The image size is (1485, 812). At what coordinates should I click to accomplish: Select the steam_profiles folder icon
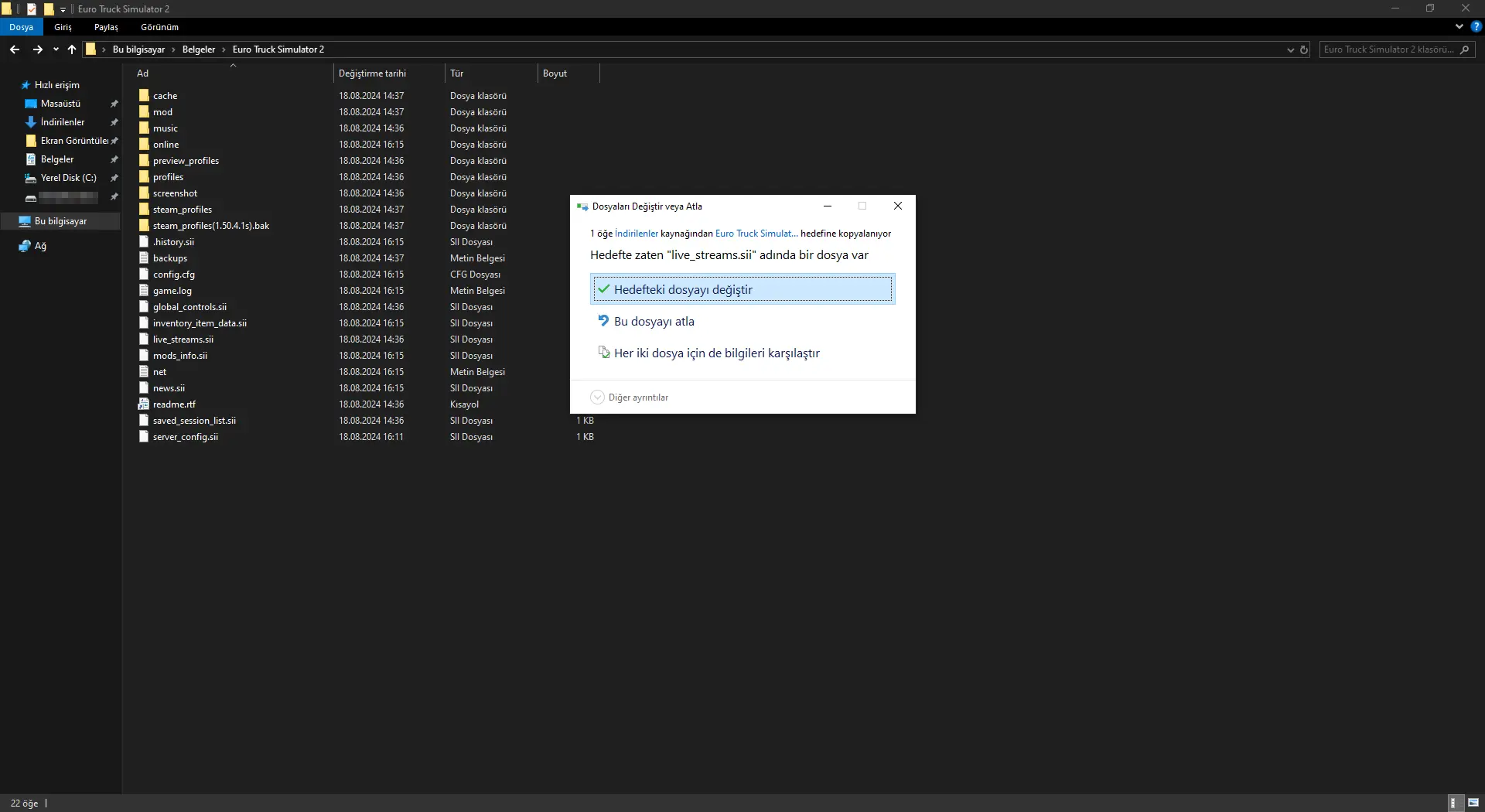[x=144, y=210]
